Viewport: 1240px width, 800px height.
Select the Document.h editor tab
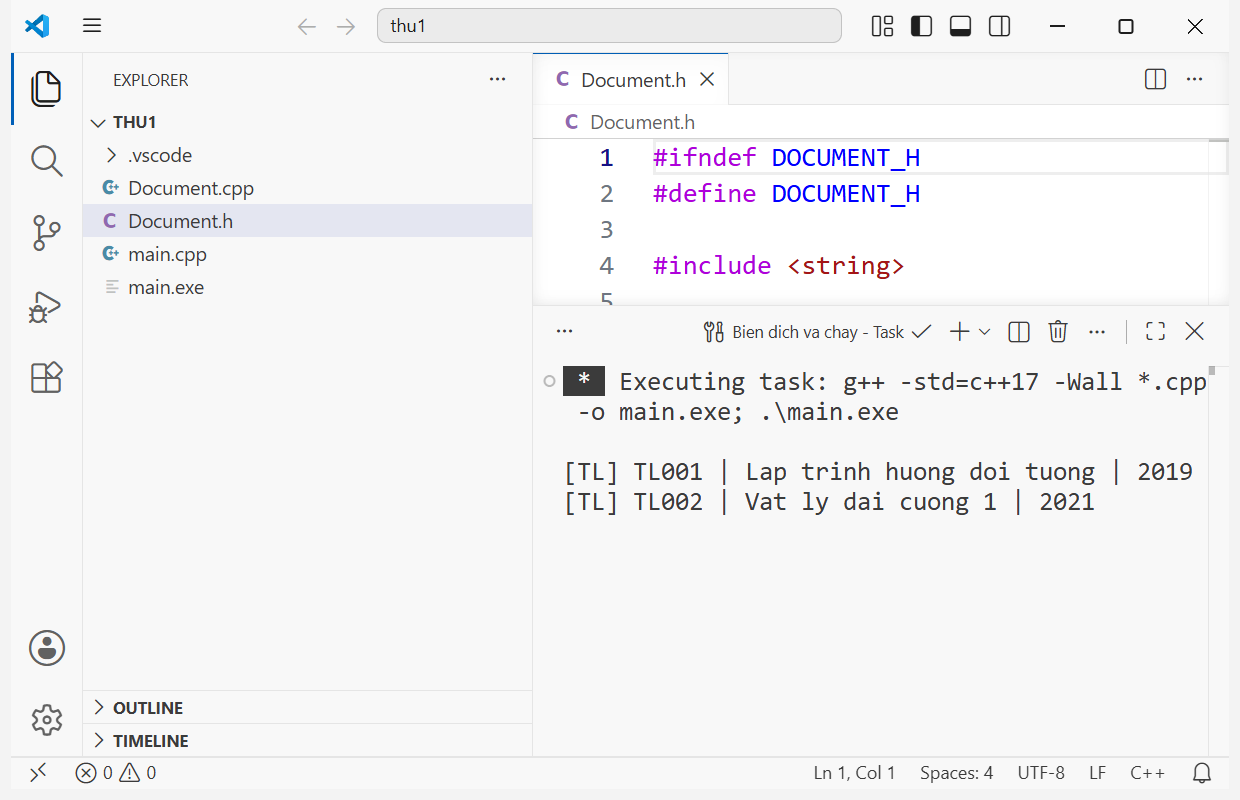(631, 79)
